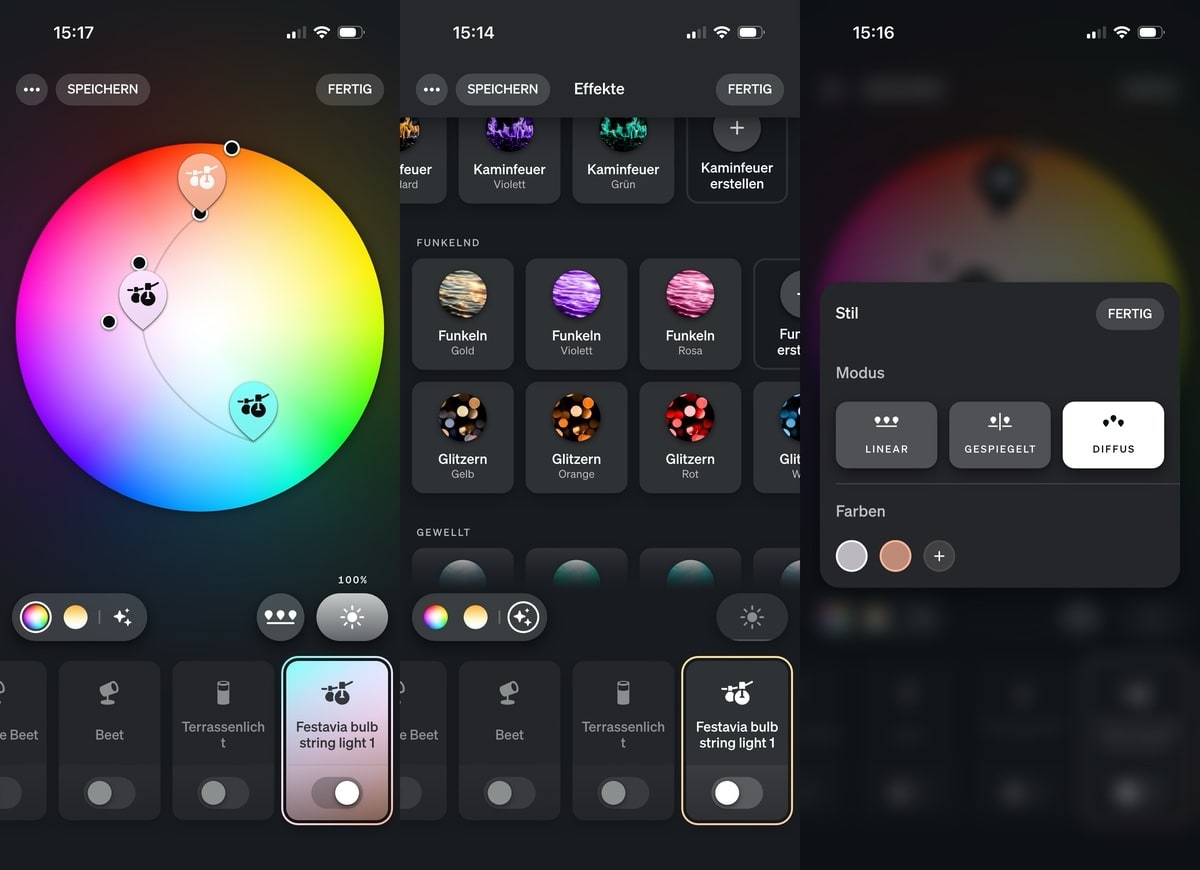Tap the plus icon on Kaminfeuer erstellen
1200x870 pixels.
(x=737, y=130)
